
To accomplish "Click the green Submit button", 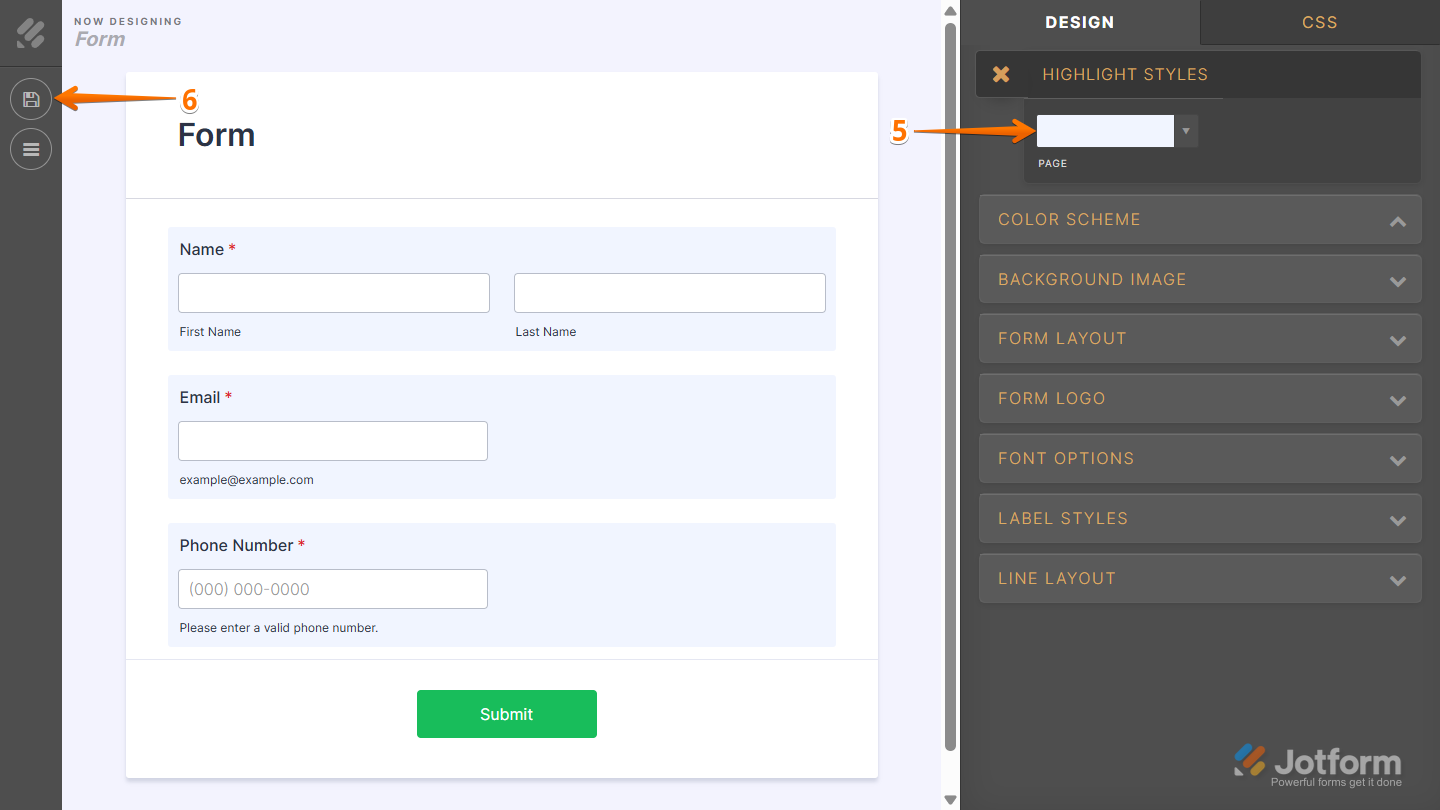I will [506, 713].
